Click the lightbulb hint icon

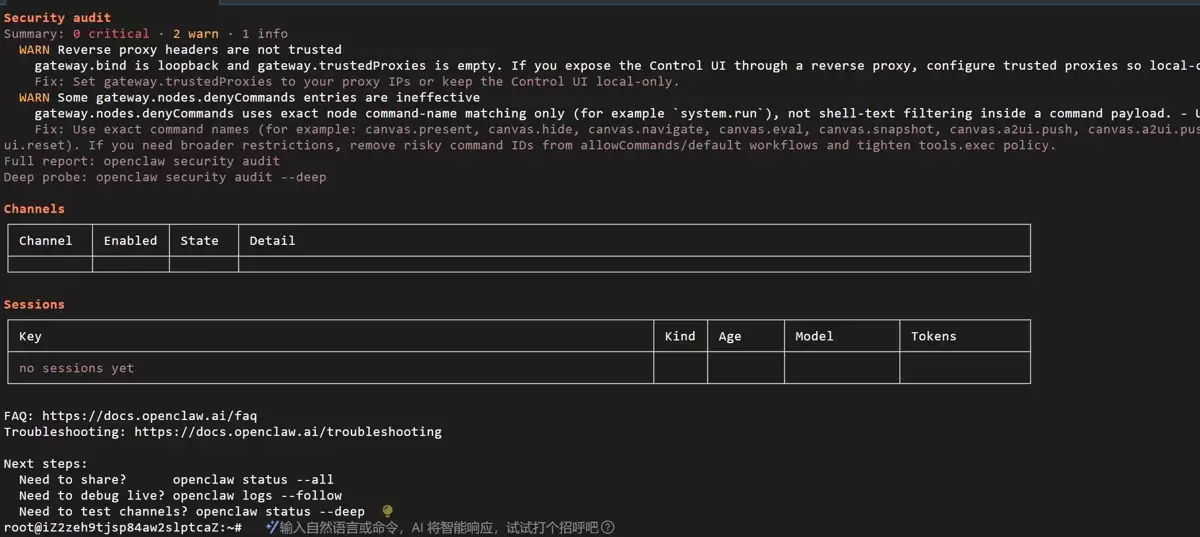pos(388,511)
